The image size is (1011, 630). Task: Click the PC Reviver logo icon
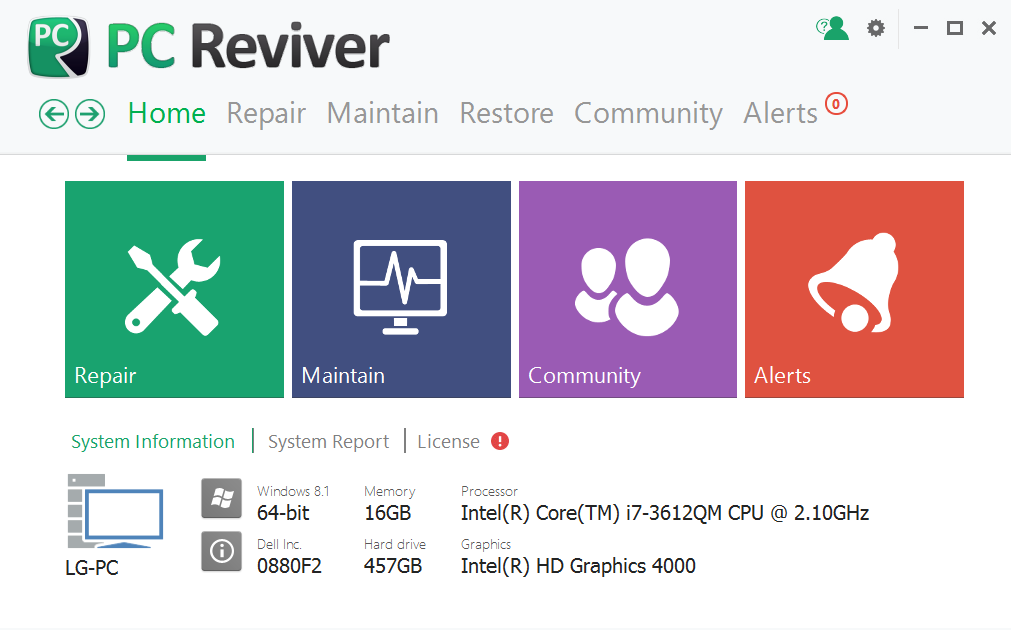[59, 47]
